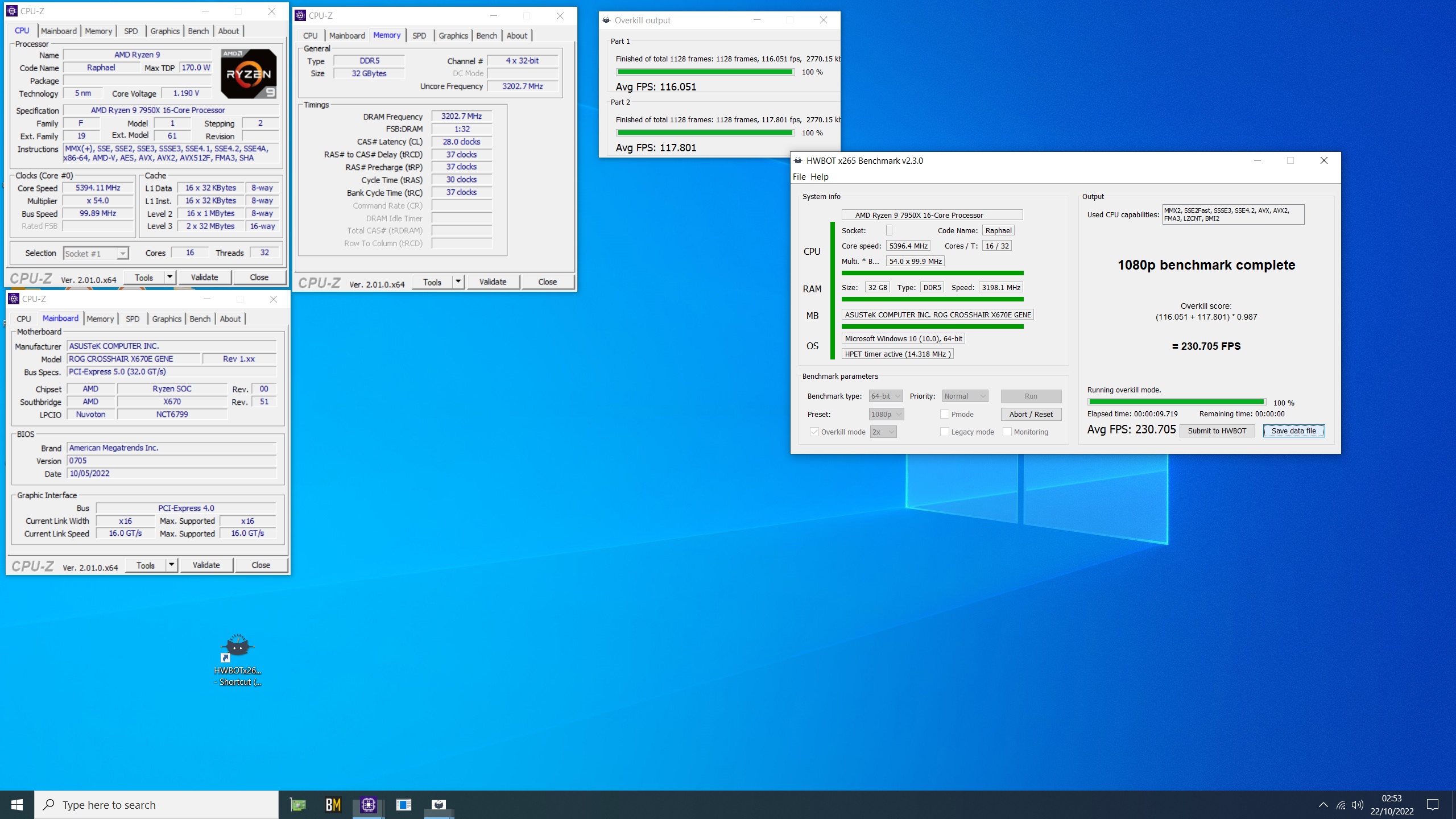Click the Socket field in HWBOT System info
Screen dimensions: 1456x819
click(x=889, y=230)
